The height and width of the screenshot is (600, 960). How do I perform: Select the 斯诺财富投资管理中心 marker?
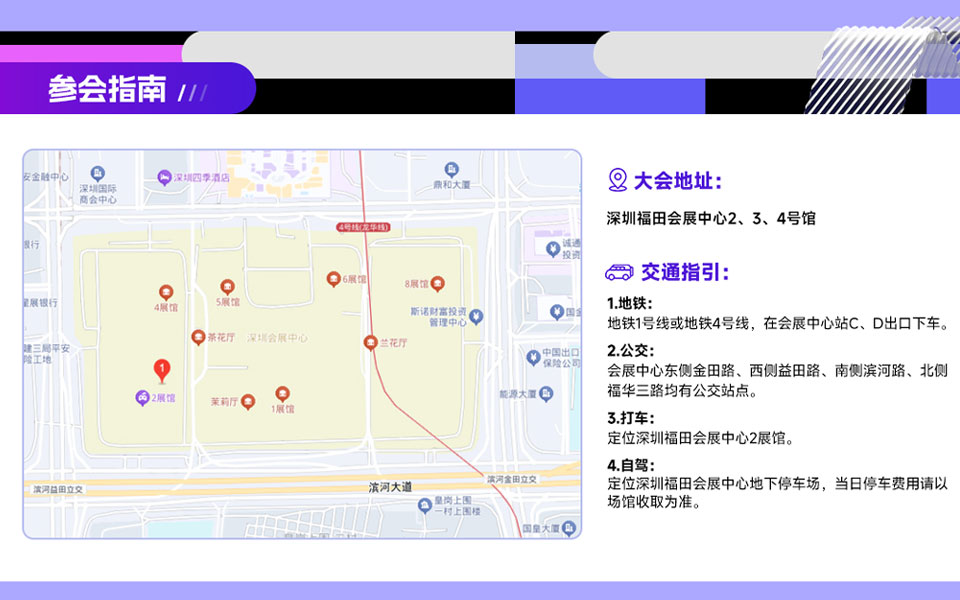(476, 317)
